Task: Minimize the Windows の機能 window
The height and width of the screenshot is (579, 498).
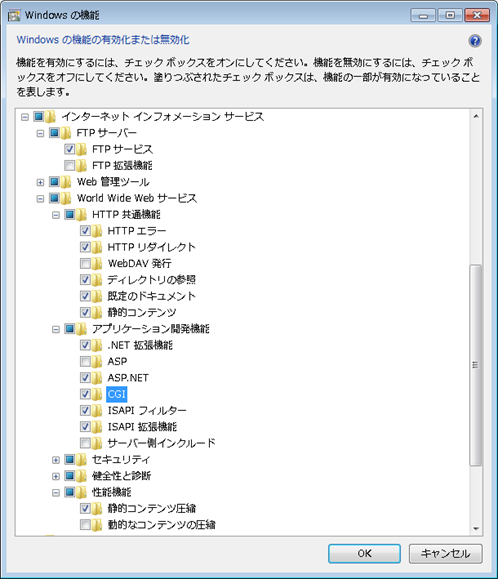Action: (x=423, y=16)
